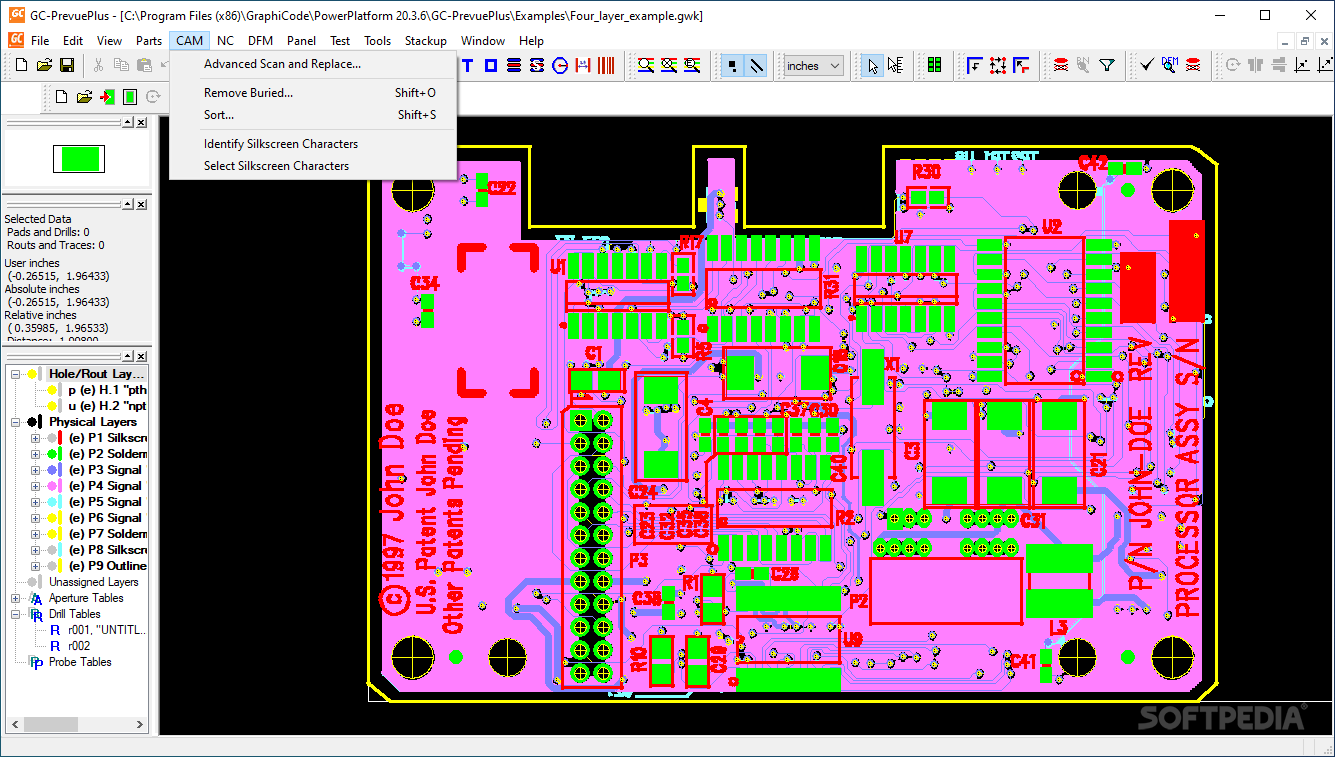Image resolution: width=1335 pixels, height=757 pixels.
Task: Click the red and blue stacked bars icon
Action: (514, 66)
